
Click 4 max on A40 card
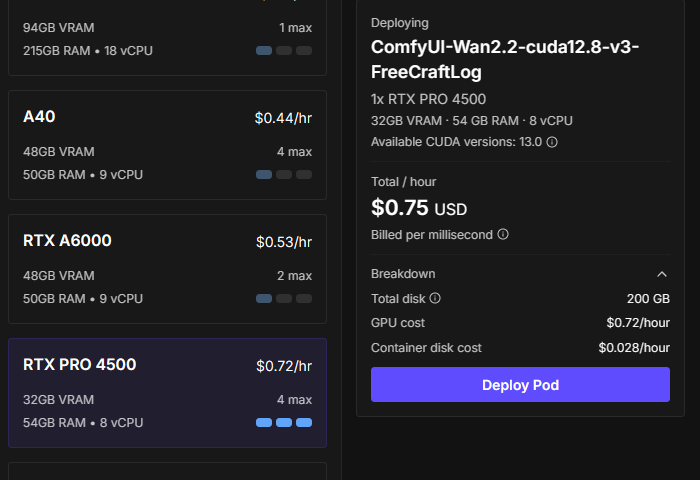[294, 152]
